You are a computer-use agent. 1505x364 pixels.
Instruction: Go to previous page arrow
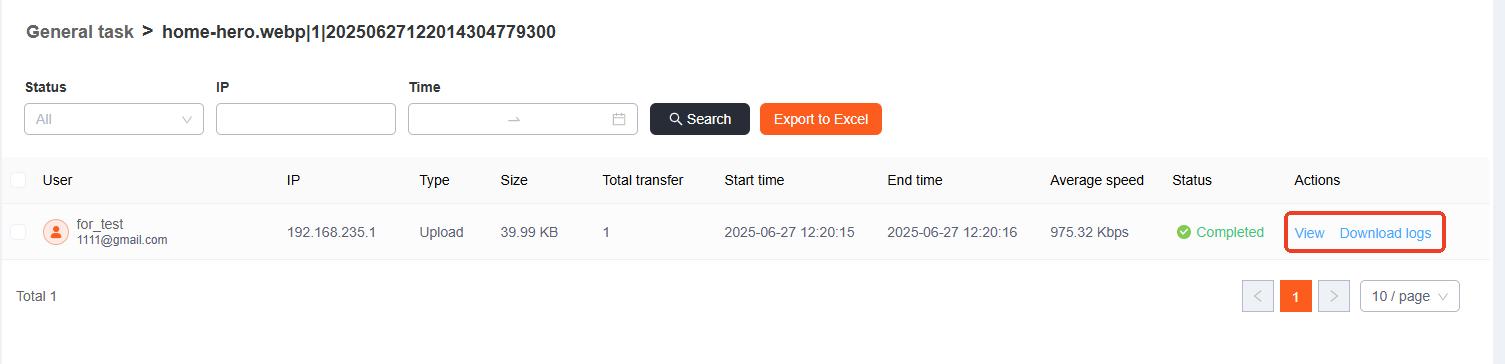[x=1258, y=296]
